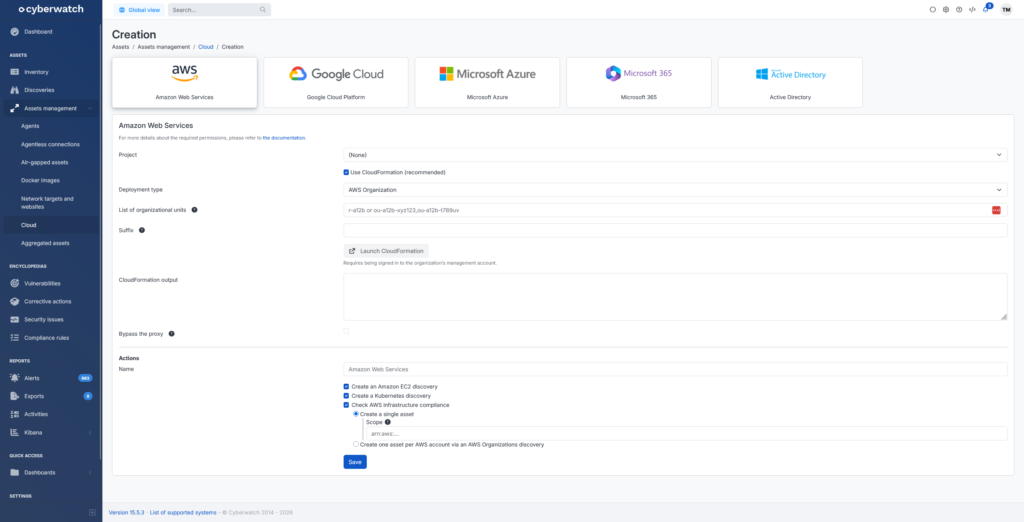
Task: Click the Corrective actions sidebar icon
Action: coord(14,301)
